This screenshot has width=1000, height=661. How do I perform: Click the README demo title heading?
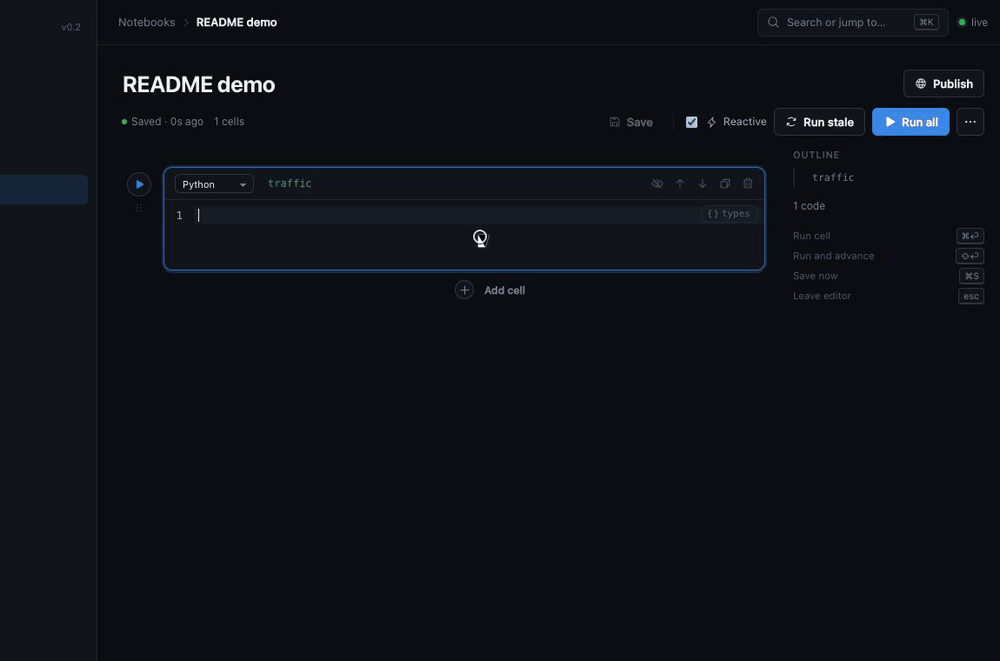(199, 84)
